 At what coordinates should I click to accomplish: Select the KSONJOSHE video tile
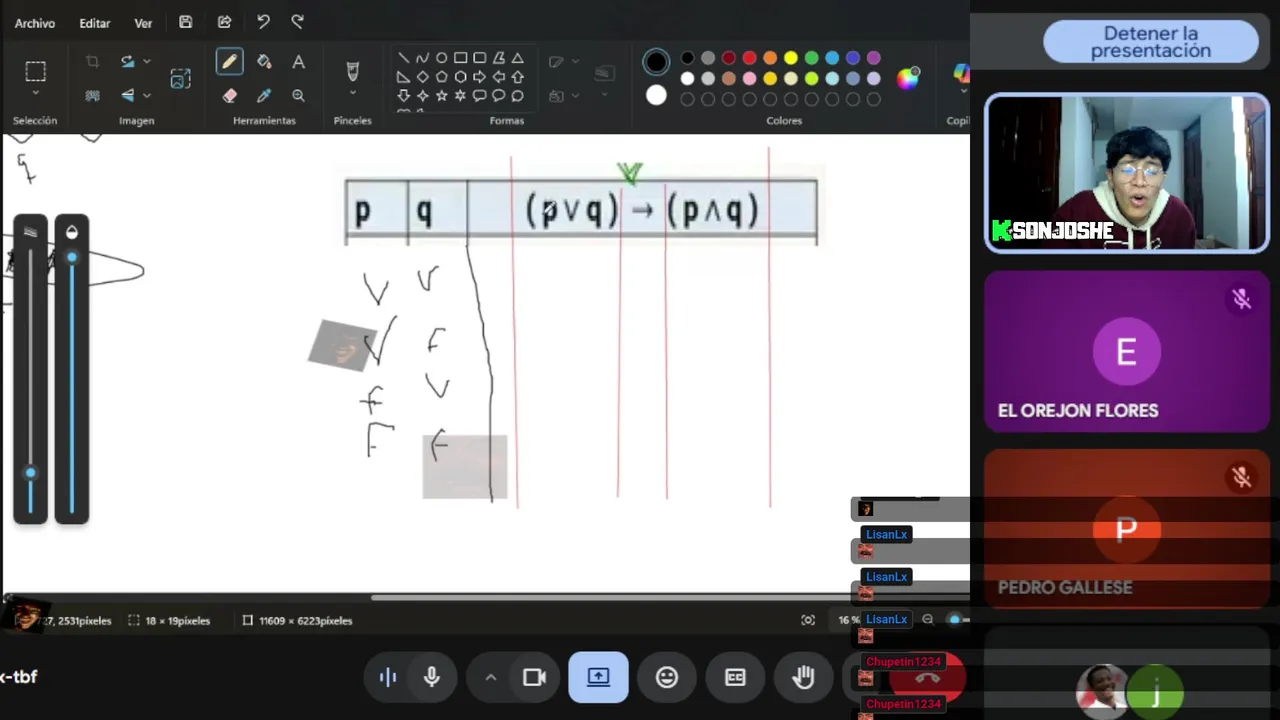pyautogui.click(x=1127, y=173)
